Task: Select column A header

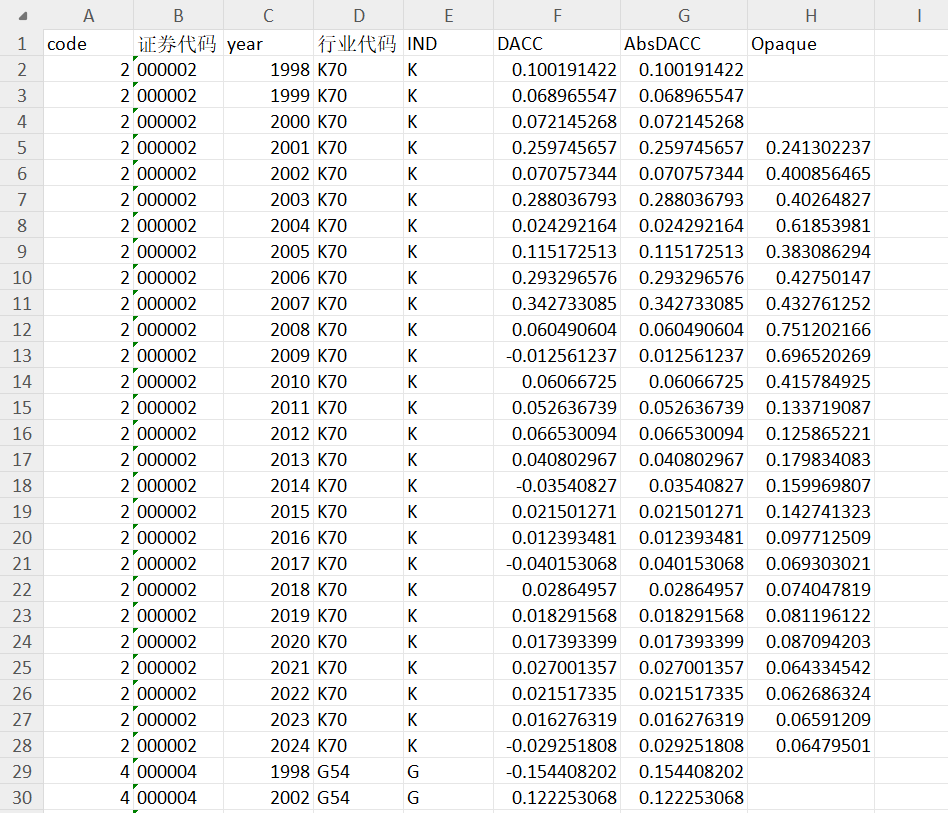Action: pyautogui.click(x=88, y=15)
